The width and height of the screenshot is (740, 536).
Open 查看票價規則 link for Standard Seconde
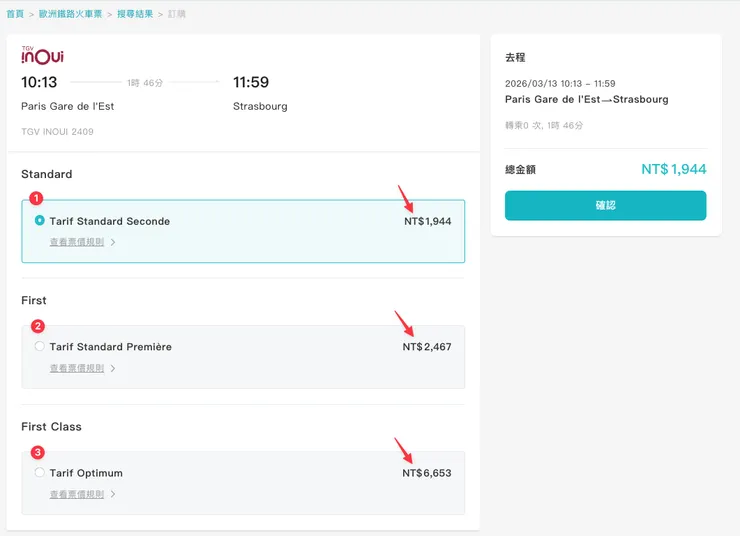[x=77, y=242]
